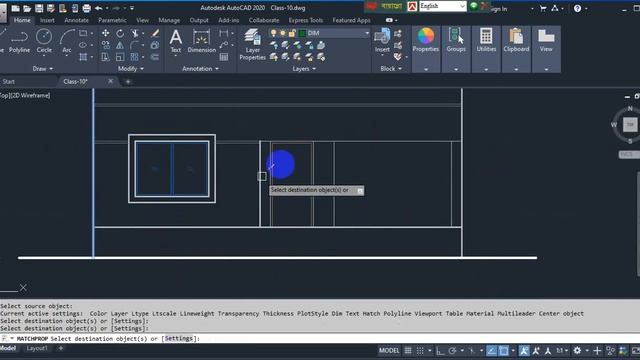
Task: Expand the Block panel
Action: tap(391, 69)
